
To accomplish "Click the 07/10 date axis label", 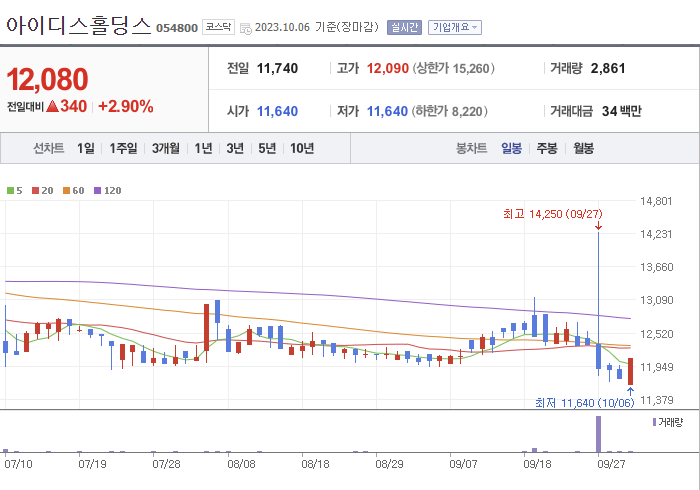I will coord(18,464).
